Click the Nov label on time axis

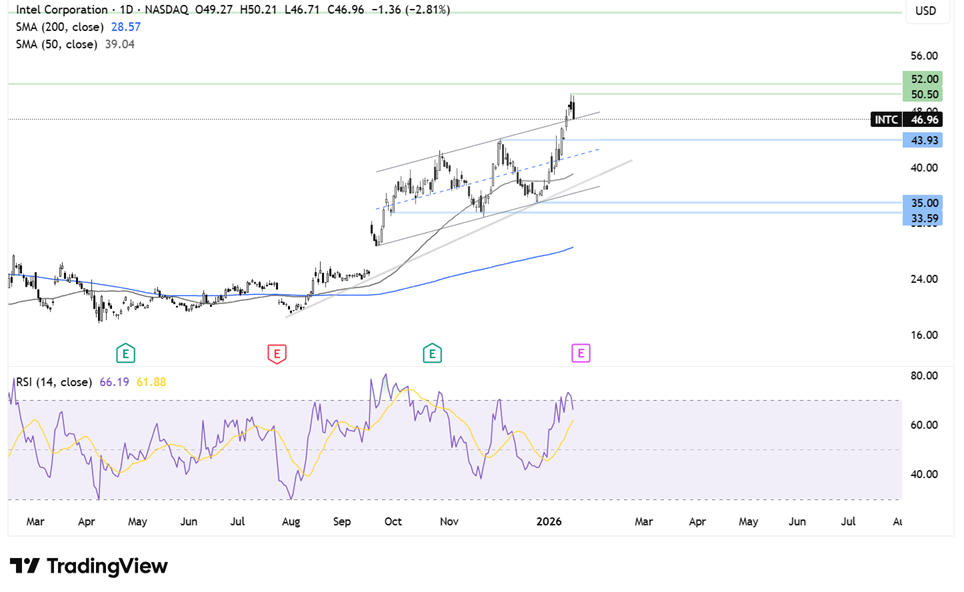click(449, 521)
